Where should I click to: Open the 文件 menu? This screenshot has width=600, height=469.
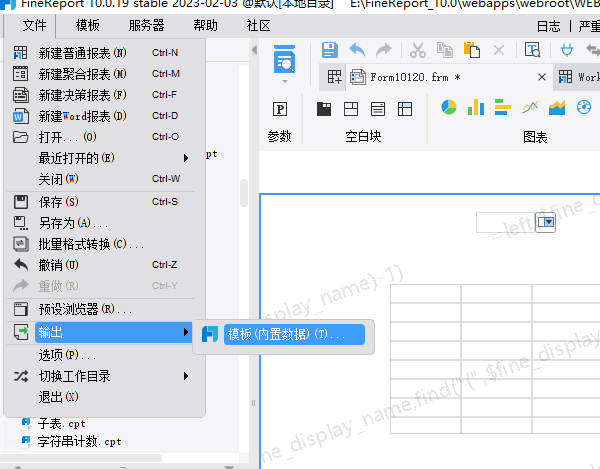point(34,26)
